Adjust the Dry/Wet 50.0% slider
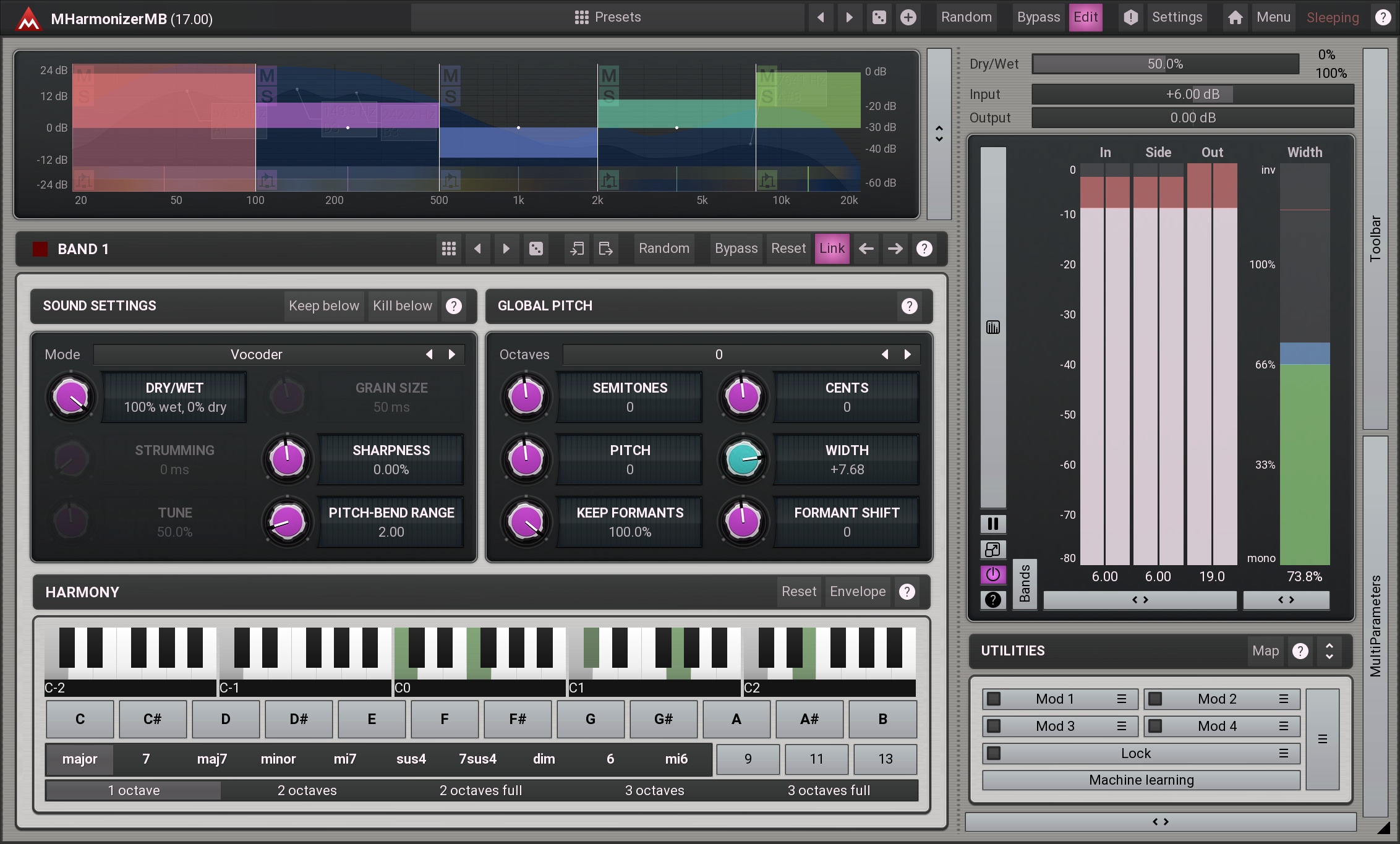The height and width of the screenshot is (844, 1400). (1165, 64)
